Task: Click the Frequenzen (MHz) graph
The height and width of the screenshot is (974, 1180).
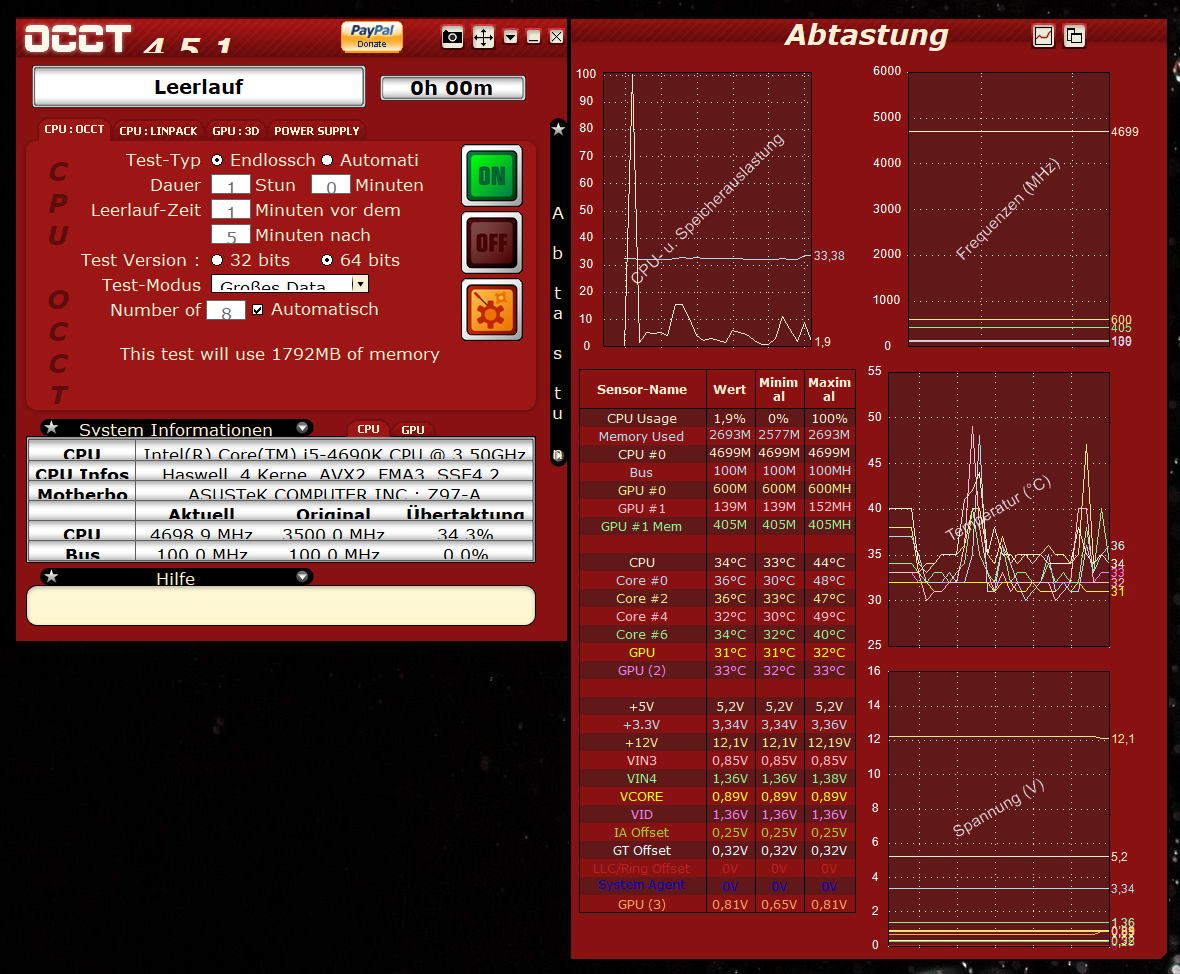Action: click(1008, 209)
